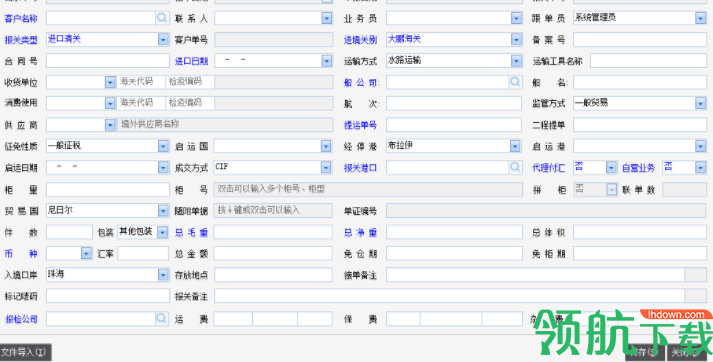Expand the 监管方式 dropdown showing 一般贸易
Screen dimensions: 713x362
click(x=700, y=103)
